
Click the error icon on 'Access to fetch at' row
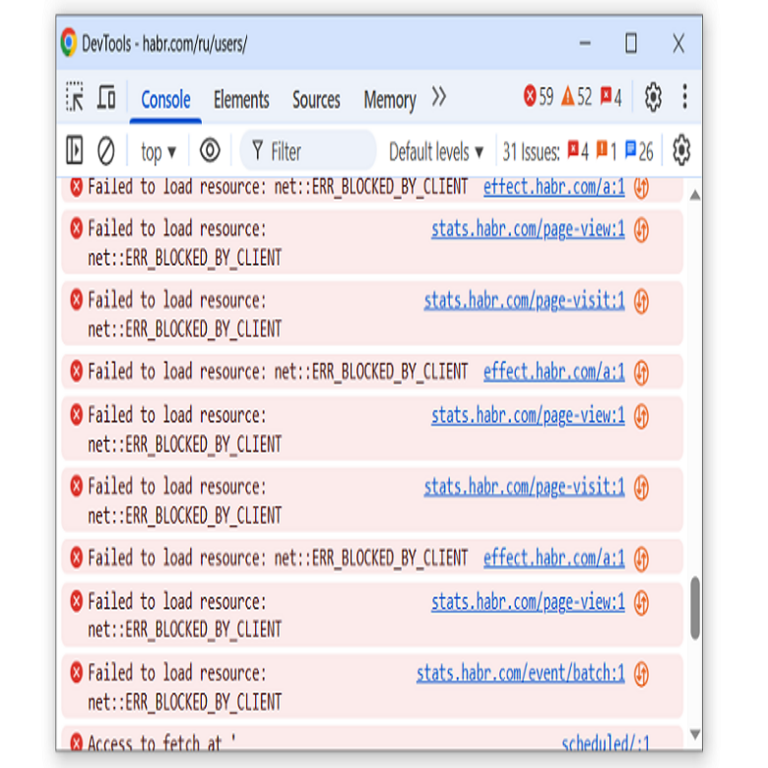click(x=76, y=742)
